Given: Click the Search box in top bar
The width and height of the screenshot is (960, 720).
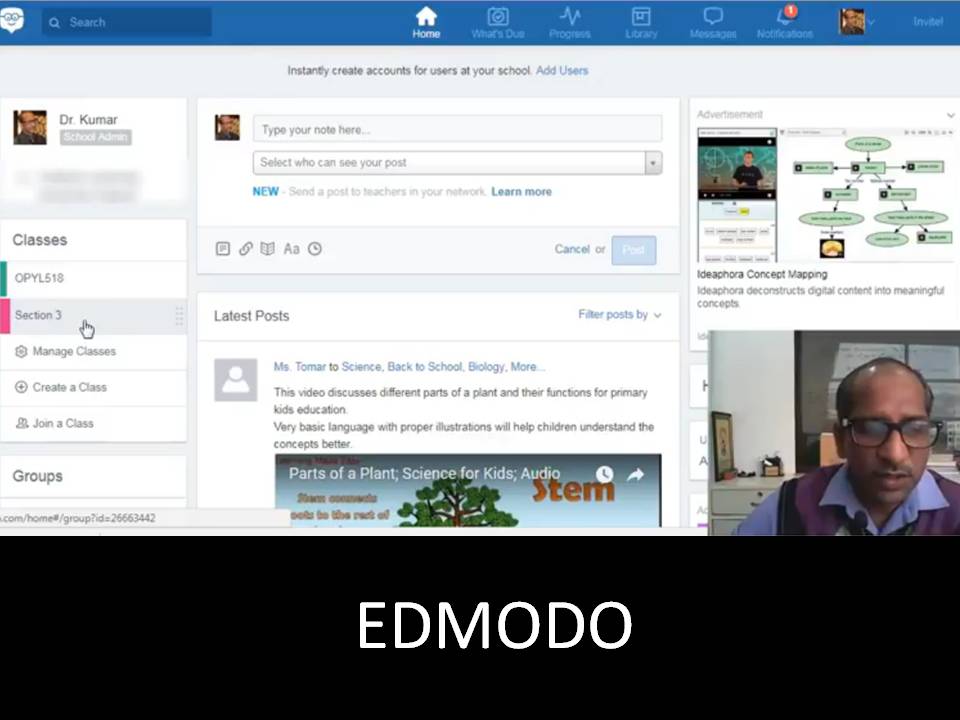Looking at the screenshot, I should pyautogui.click(x=127, y=23).
